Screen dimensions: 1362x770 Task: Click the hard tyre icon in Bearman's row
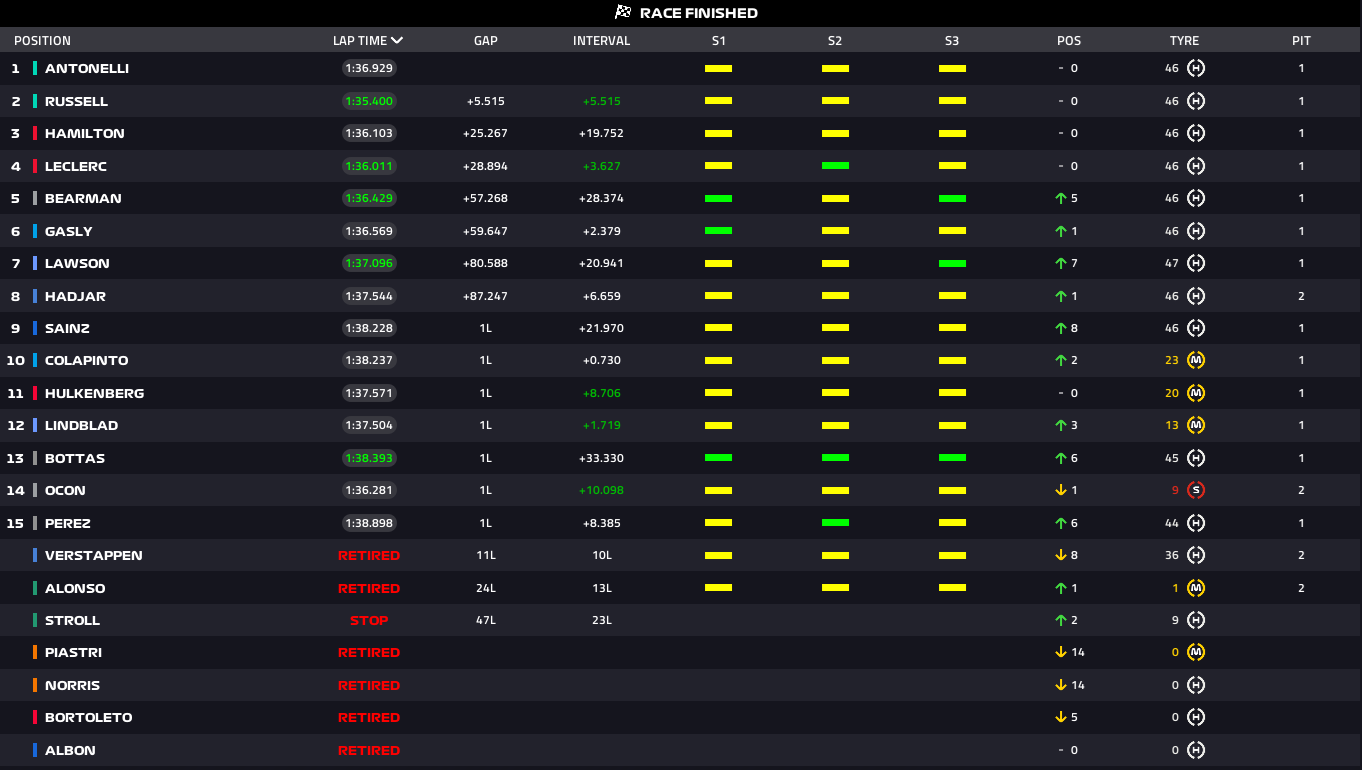[1195, 198]
